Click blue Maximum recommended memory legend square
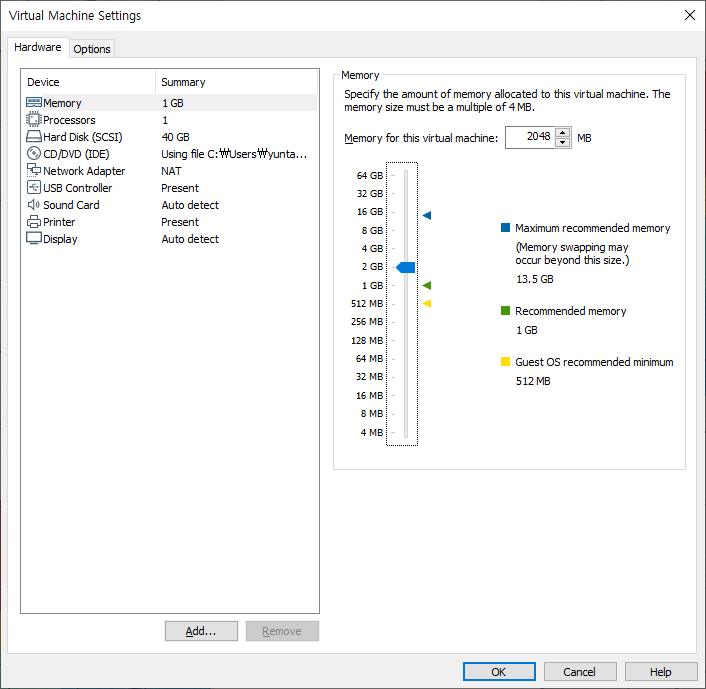Image resolution: width=706 pixels, height=689 pixels. pos(505,227)
